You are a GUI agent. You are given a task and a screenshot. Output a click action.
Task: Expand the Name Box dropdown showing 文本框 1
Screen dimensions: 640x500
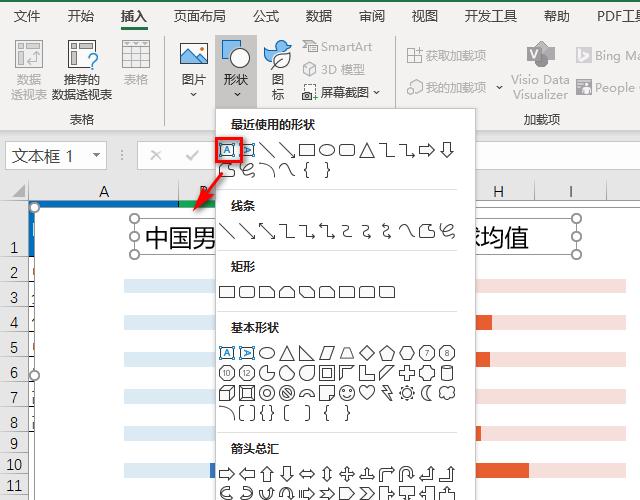(x=97, y=155)
